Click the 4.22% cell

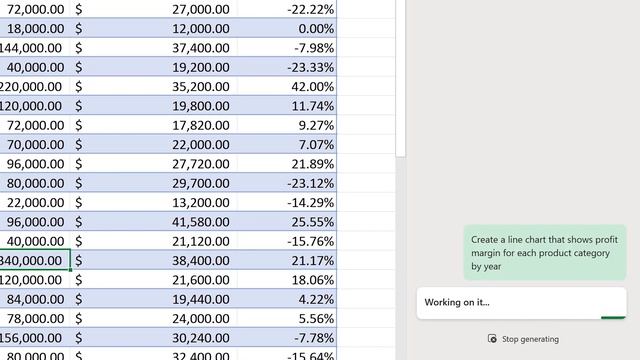(287, 299)
